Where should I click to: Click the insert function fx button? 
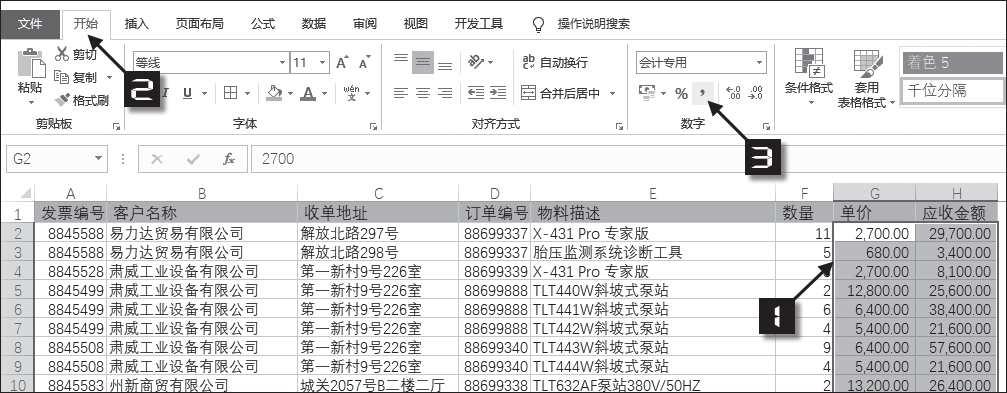coord(229,159)
